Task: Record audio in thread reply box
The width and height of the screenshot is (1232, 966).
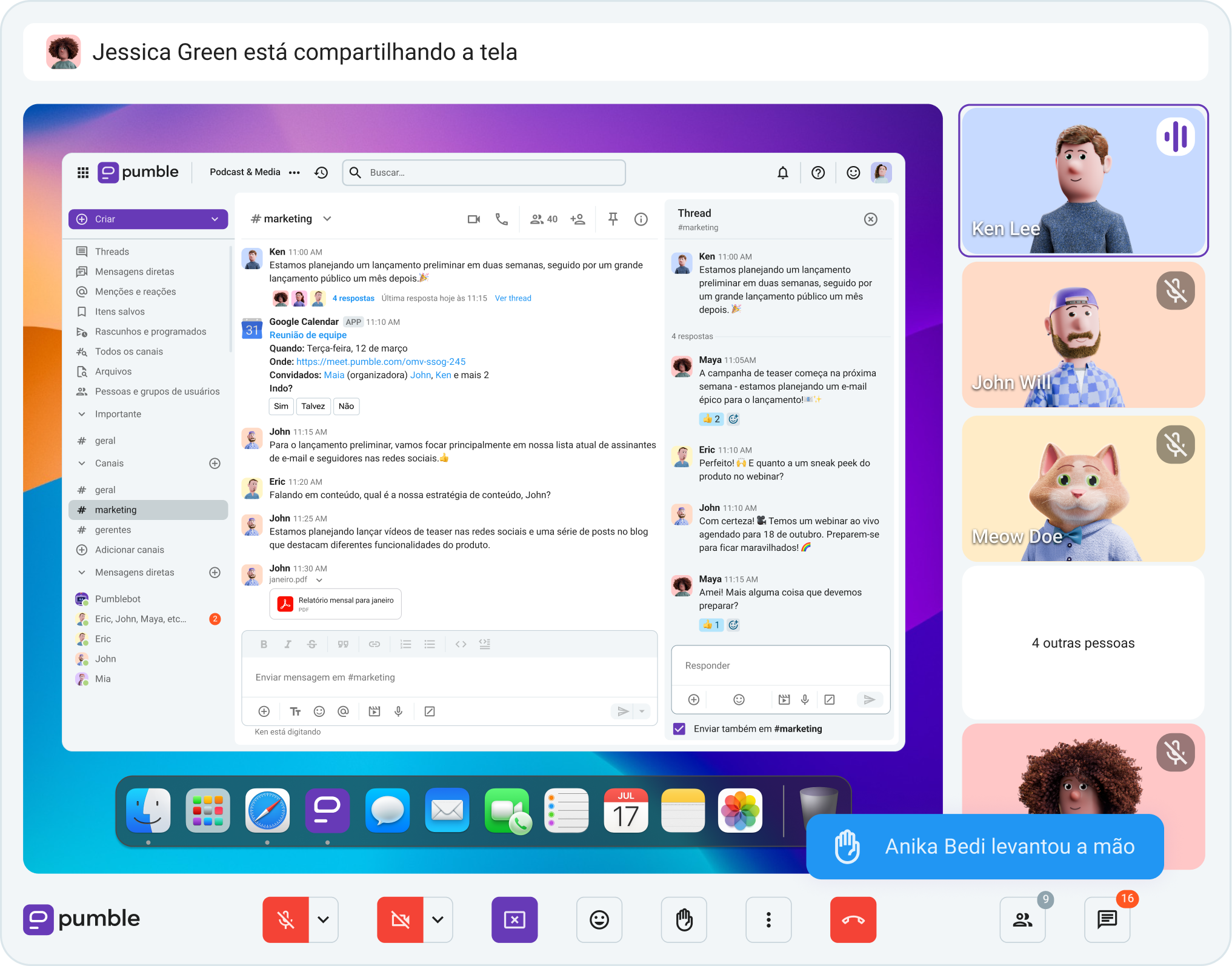Action: [805, 699]
